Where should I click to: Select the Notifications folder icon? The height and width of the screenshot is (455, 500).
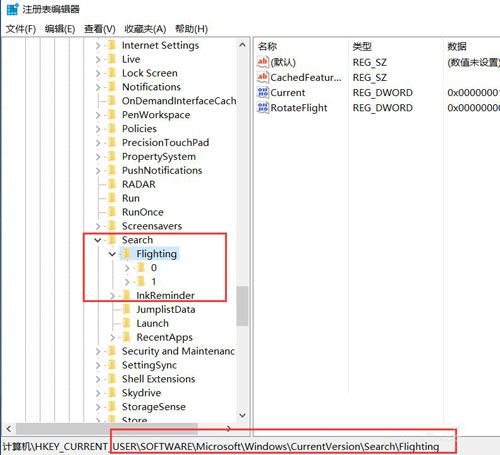(112, 87)
